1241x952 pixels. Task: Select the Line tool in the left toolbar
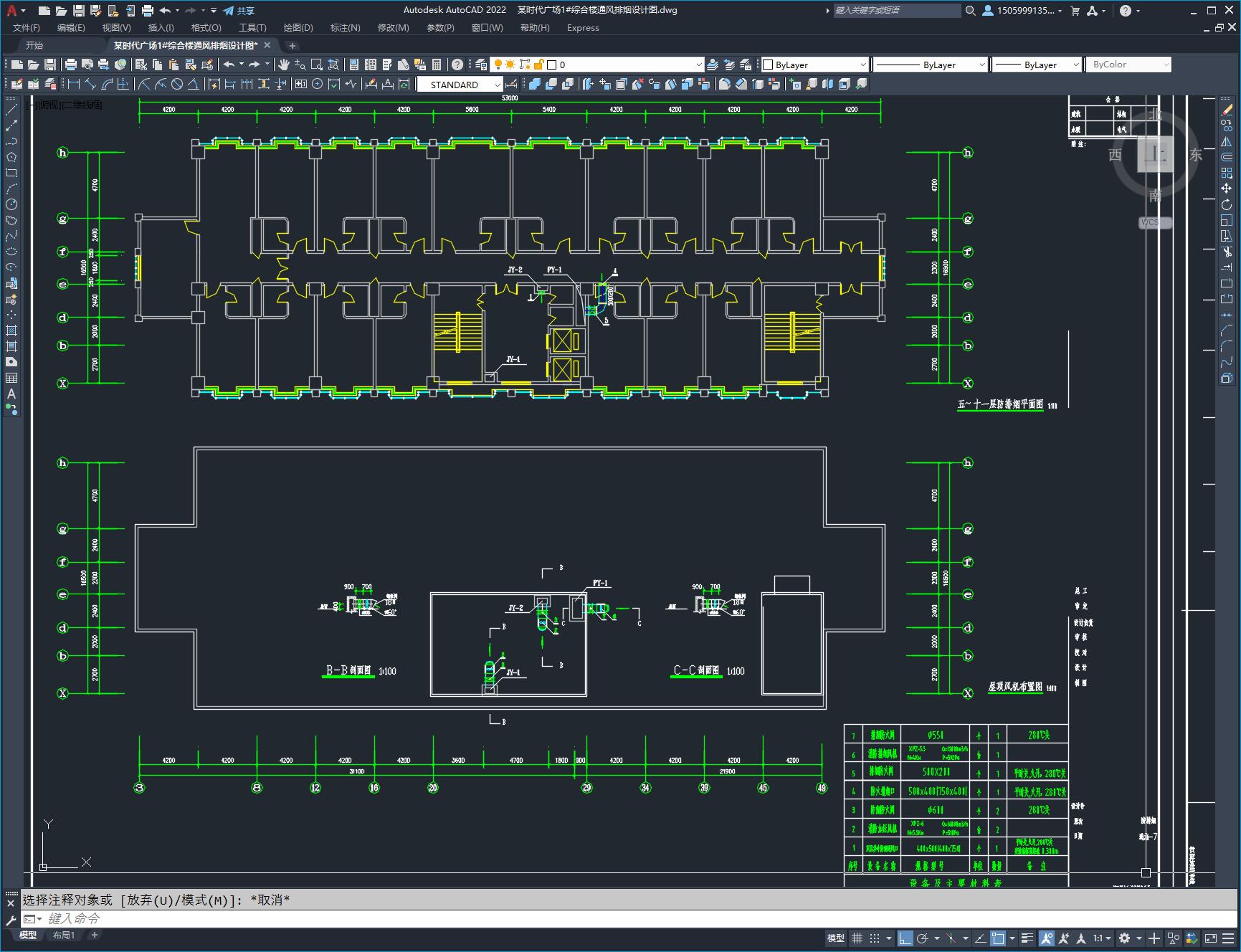11,110
